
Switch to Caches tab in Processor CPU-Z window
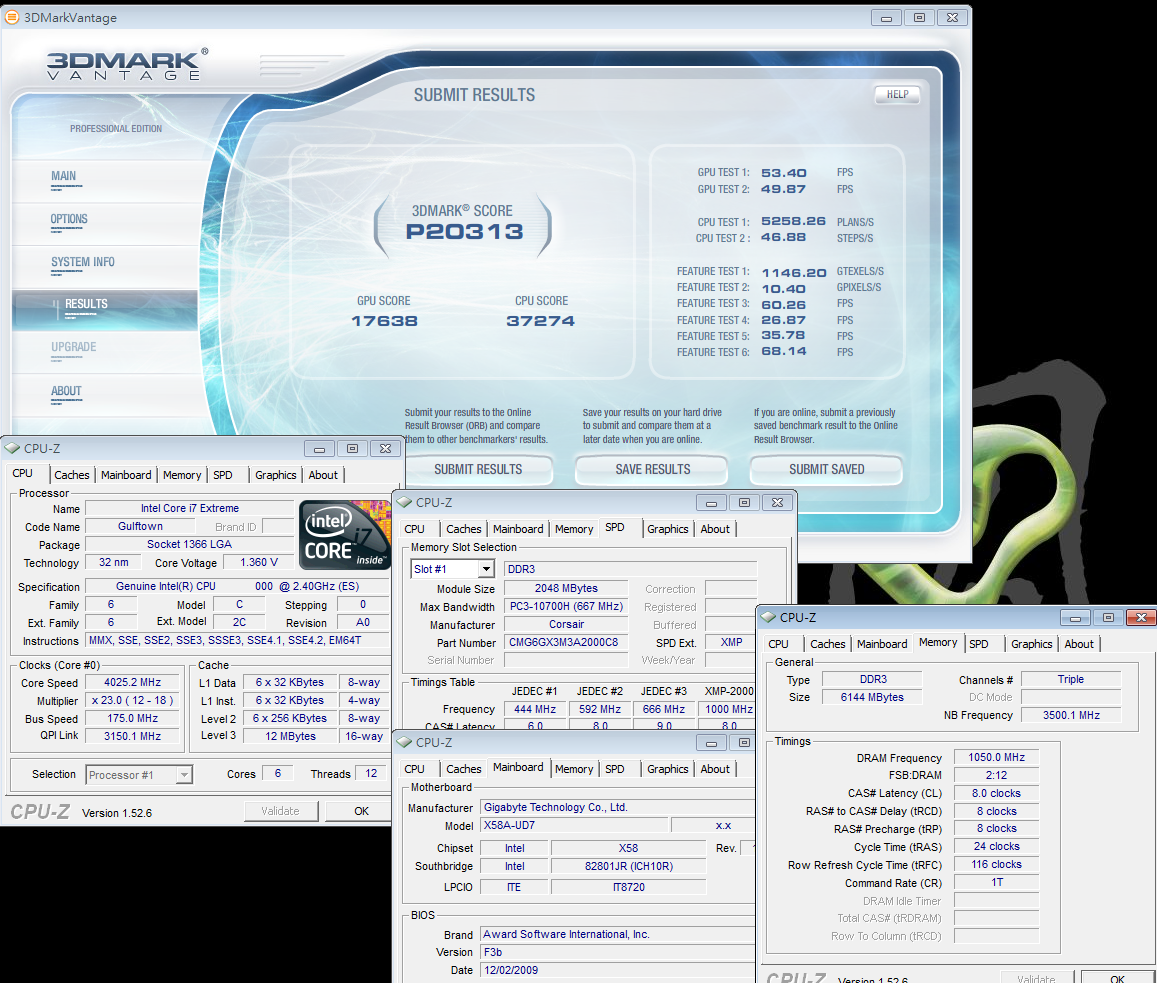coord(72,475)
